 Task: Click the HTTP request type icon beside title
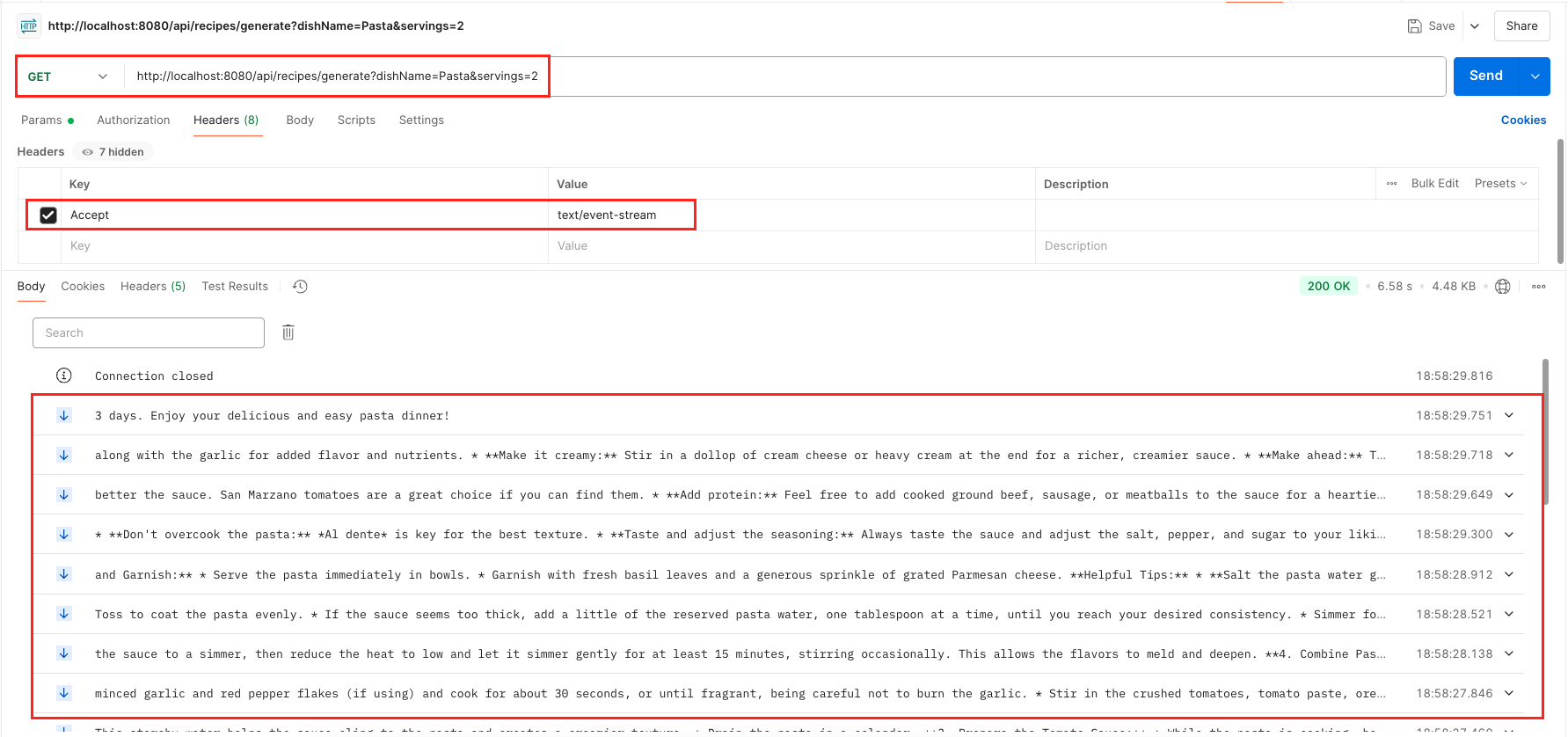click(29, 26)
